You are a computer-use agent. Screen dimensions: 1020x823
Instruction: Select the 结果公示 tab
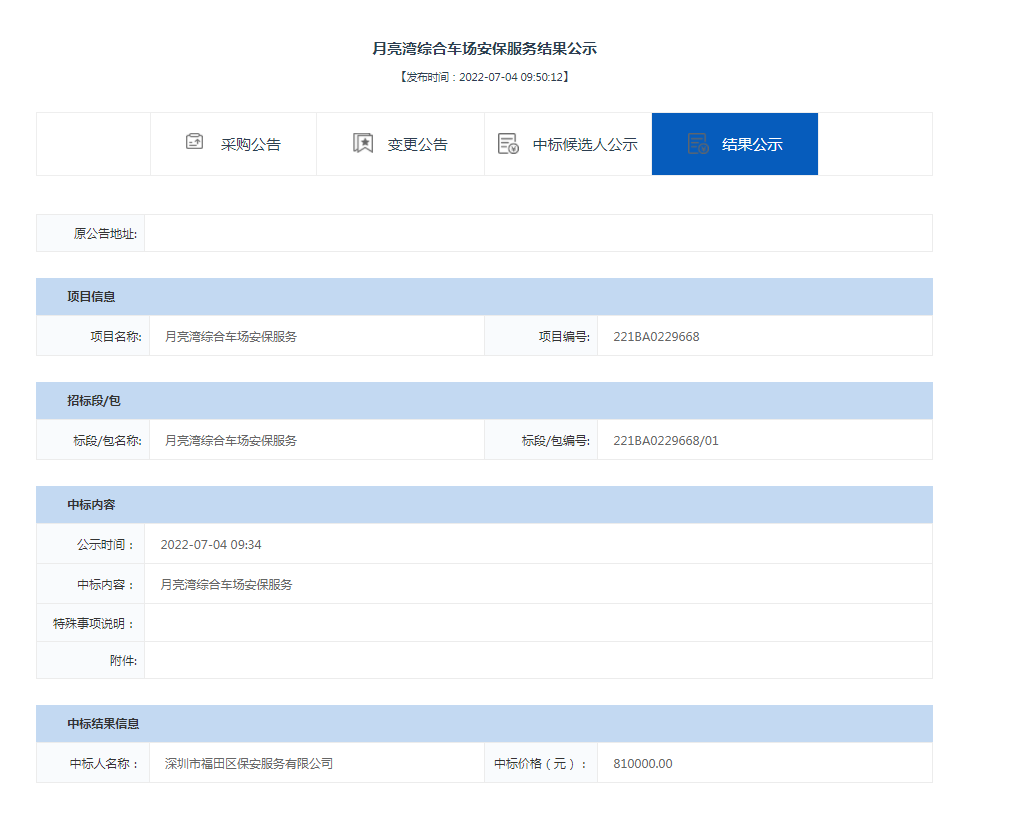735,144
